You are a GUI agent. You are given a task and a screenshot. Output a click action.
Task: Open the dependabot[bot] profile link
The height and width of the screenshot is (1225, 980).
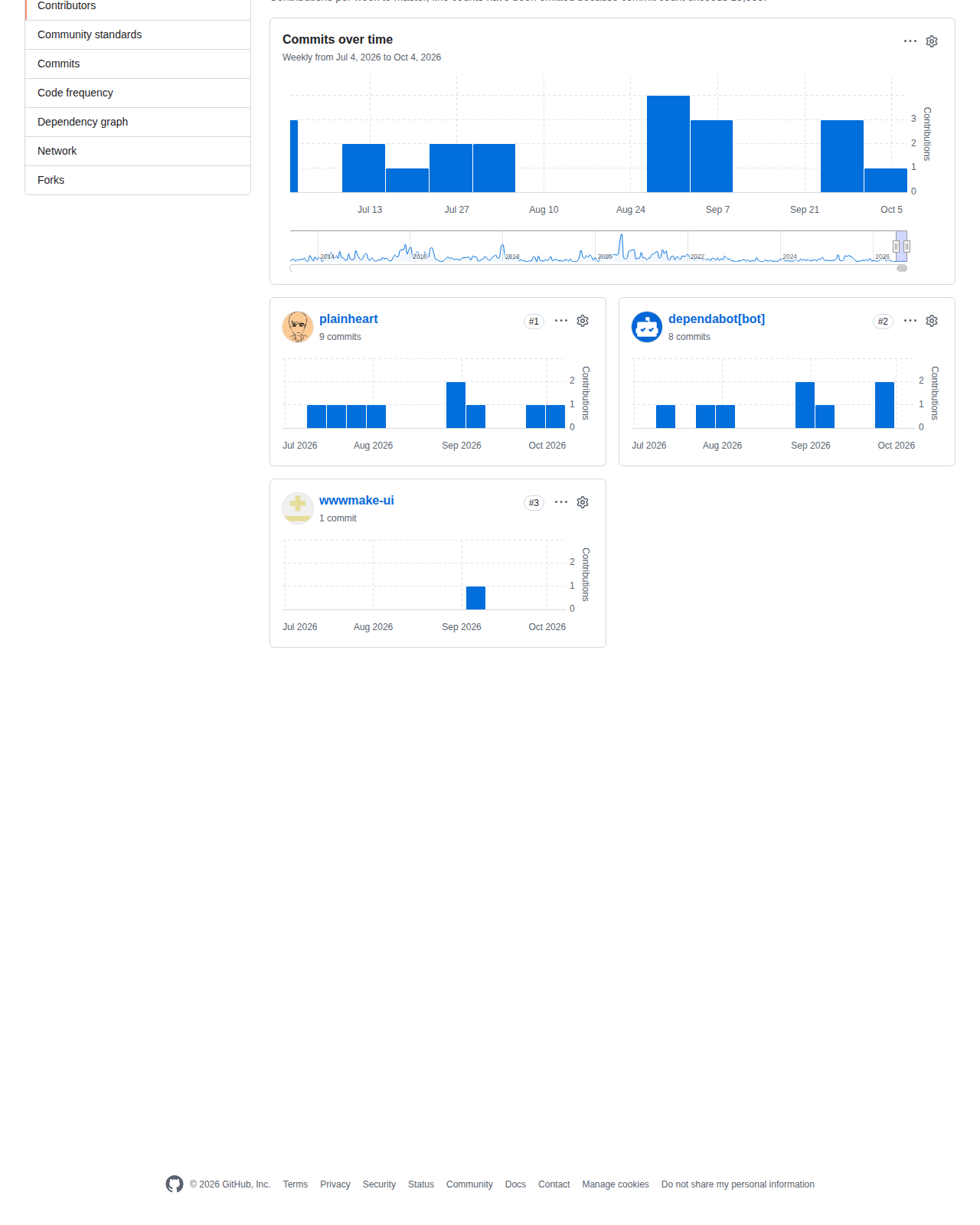(x=717, y=319)
